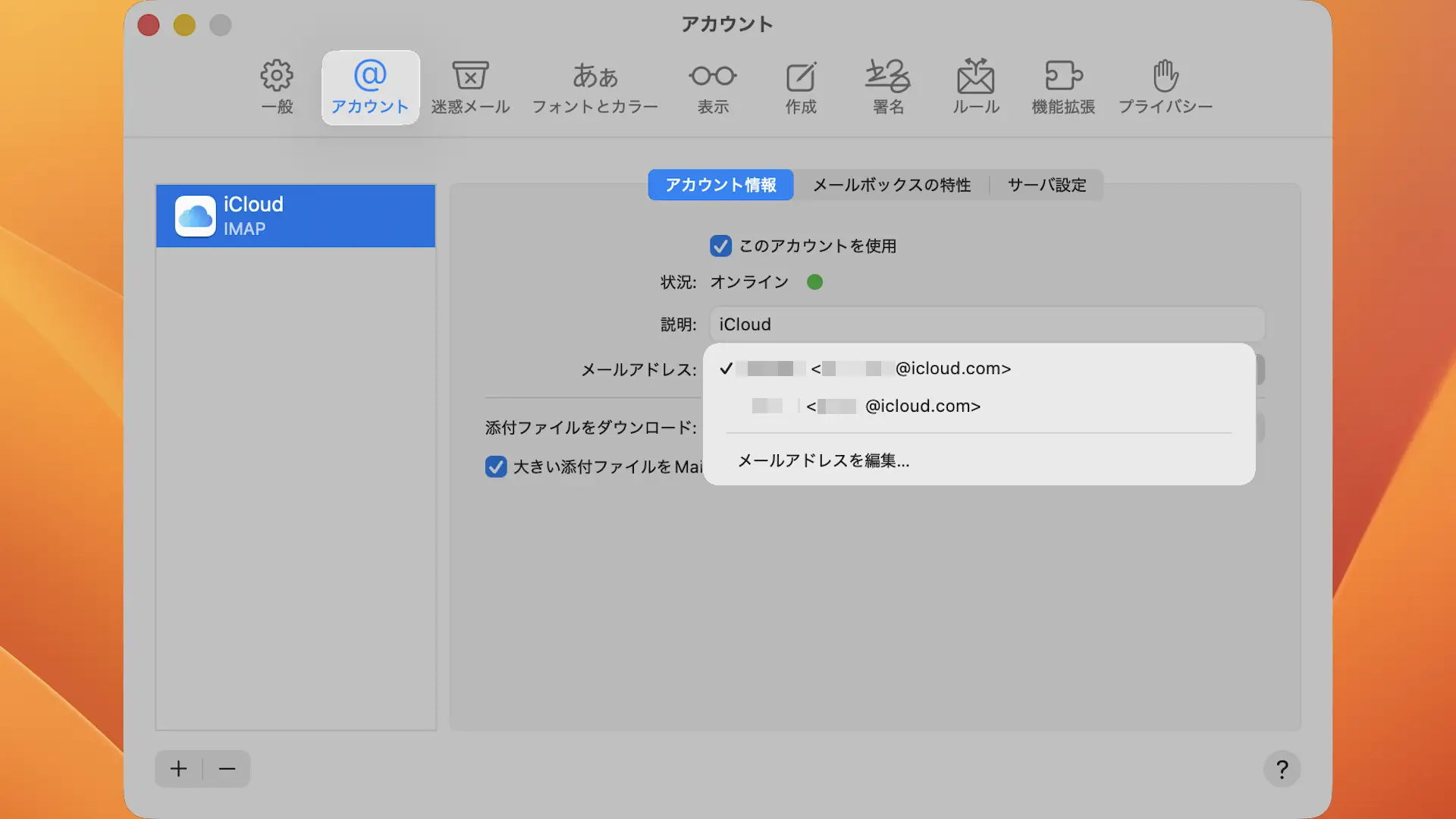Select メールアドレスを編集... menu entry
1456x819 pixels.
tap(824, 460)
